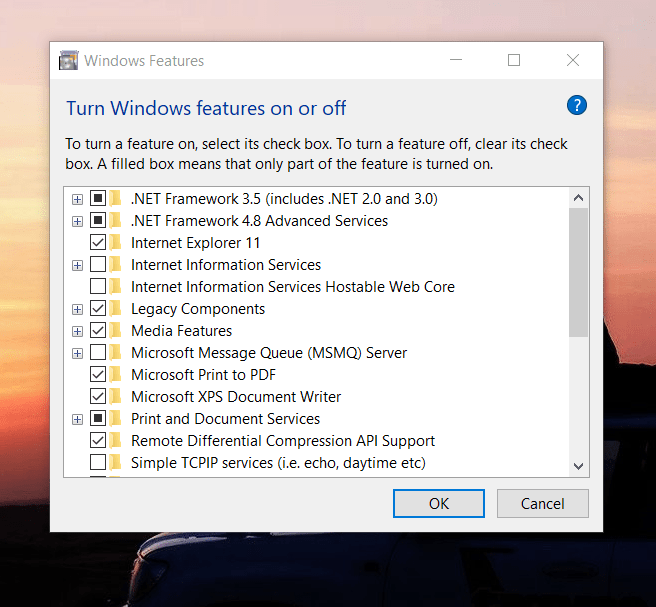The height and width of the screenshot is (607, 656).
Task: Expand Print and Document Services node
Action: [77, 419]
